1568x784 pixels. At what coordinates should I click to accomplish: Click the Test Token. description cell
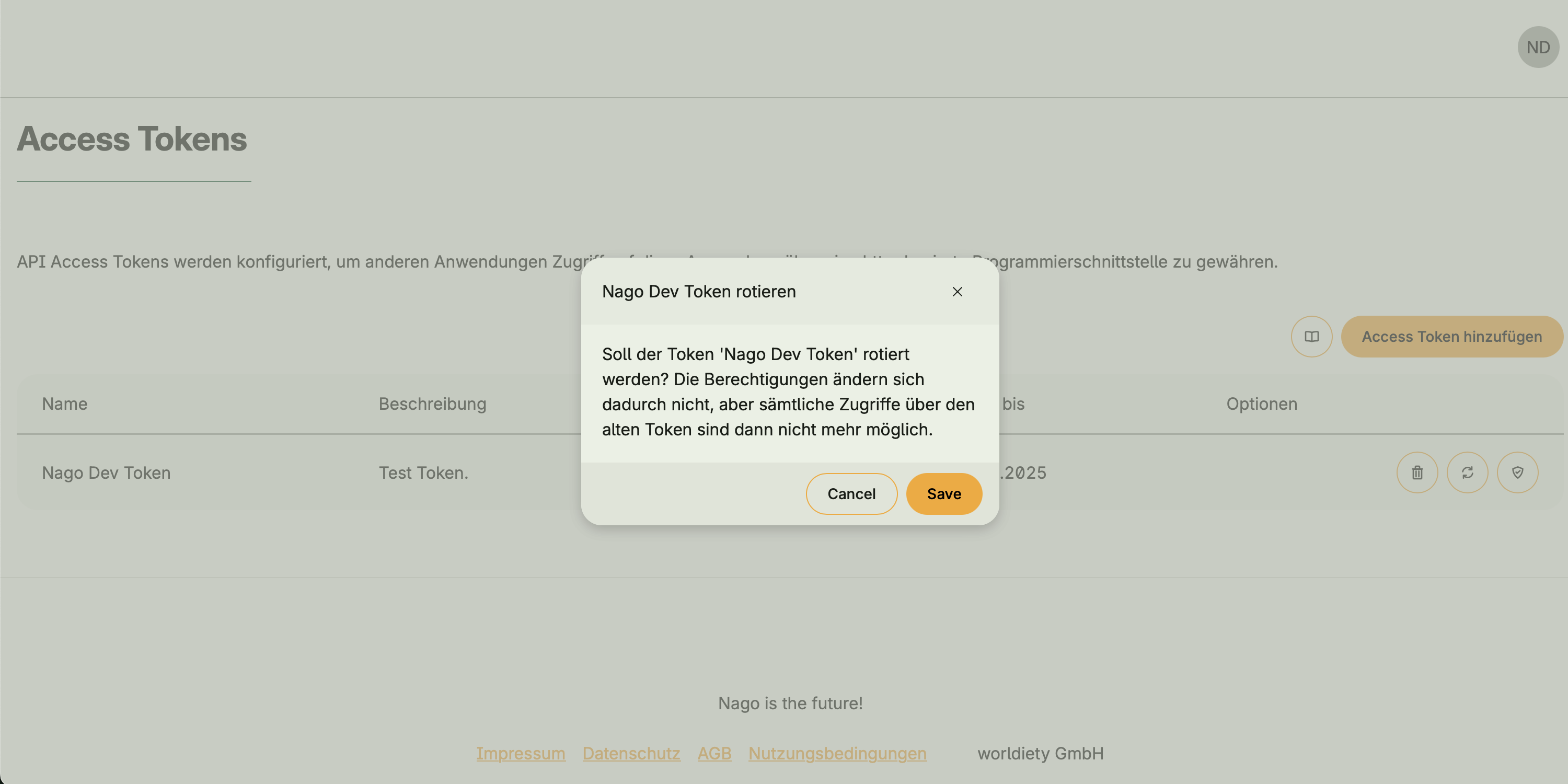(x=423, y=472)
